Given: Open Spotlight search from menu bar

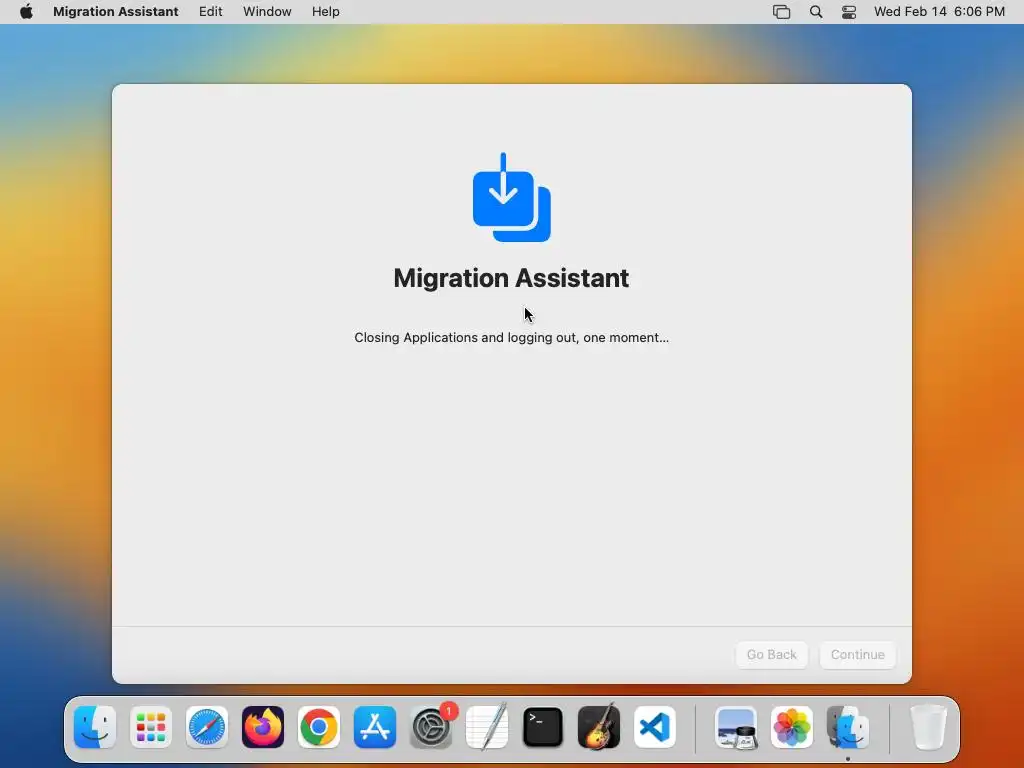Looking at the screenshot, I should (816, 12).
